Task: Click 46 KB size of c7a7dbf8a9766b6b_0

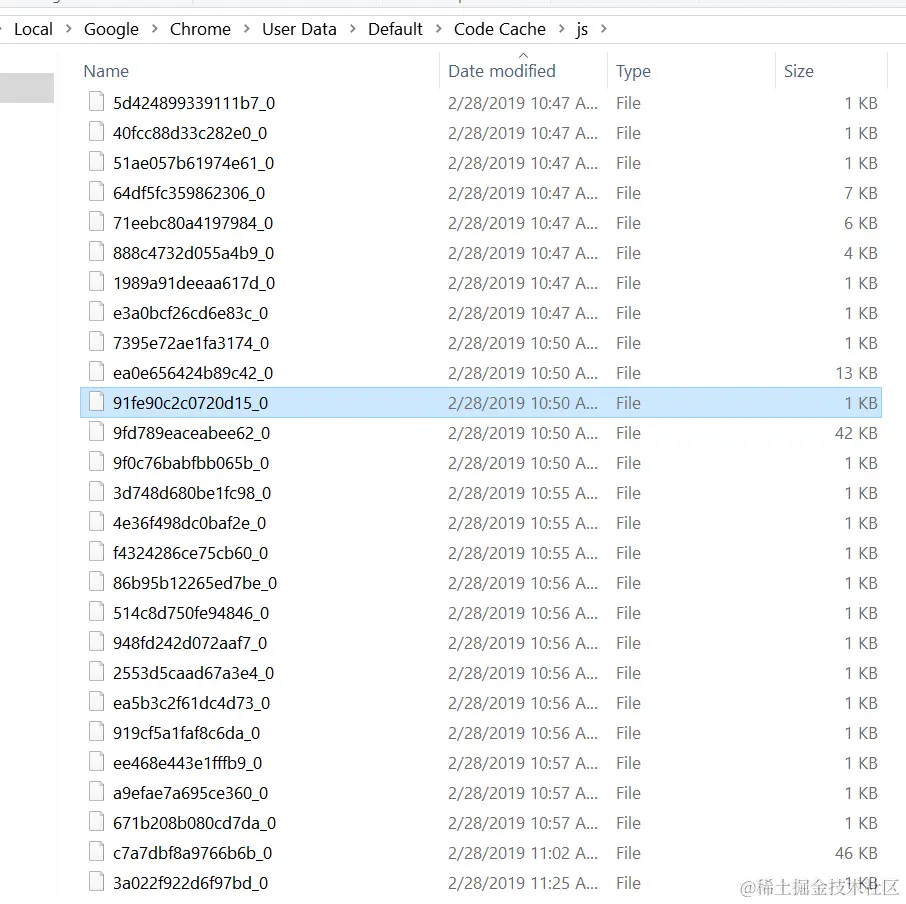Action: (x=856, y=853)
